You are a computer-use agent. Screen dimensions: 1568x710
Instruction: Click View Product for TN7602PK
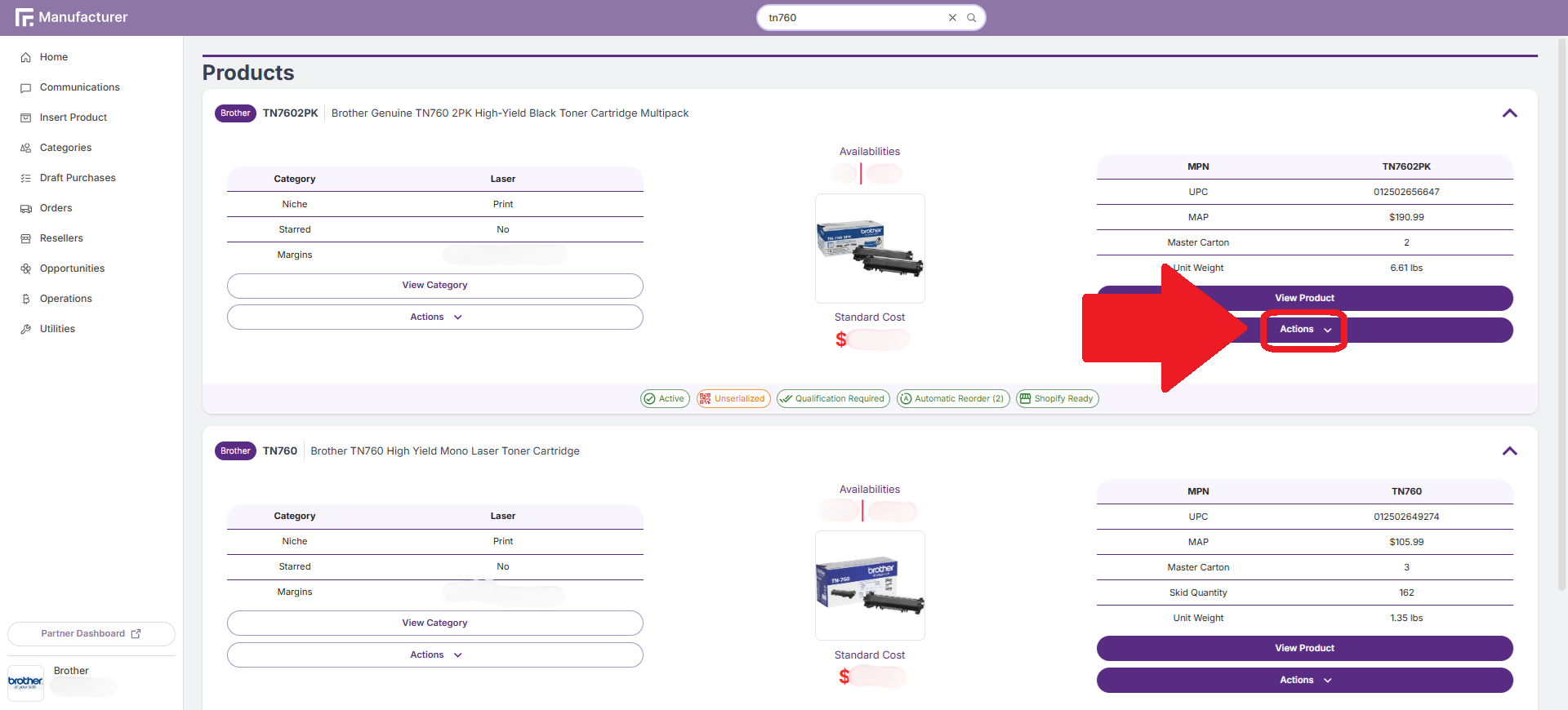tap(1305, 299)
